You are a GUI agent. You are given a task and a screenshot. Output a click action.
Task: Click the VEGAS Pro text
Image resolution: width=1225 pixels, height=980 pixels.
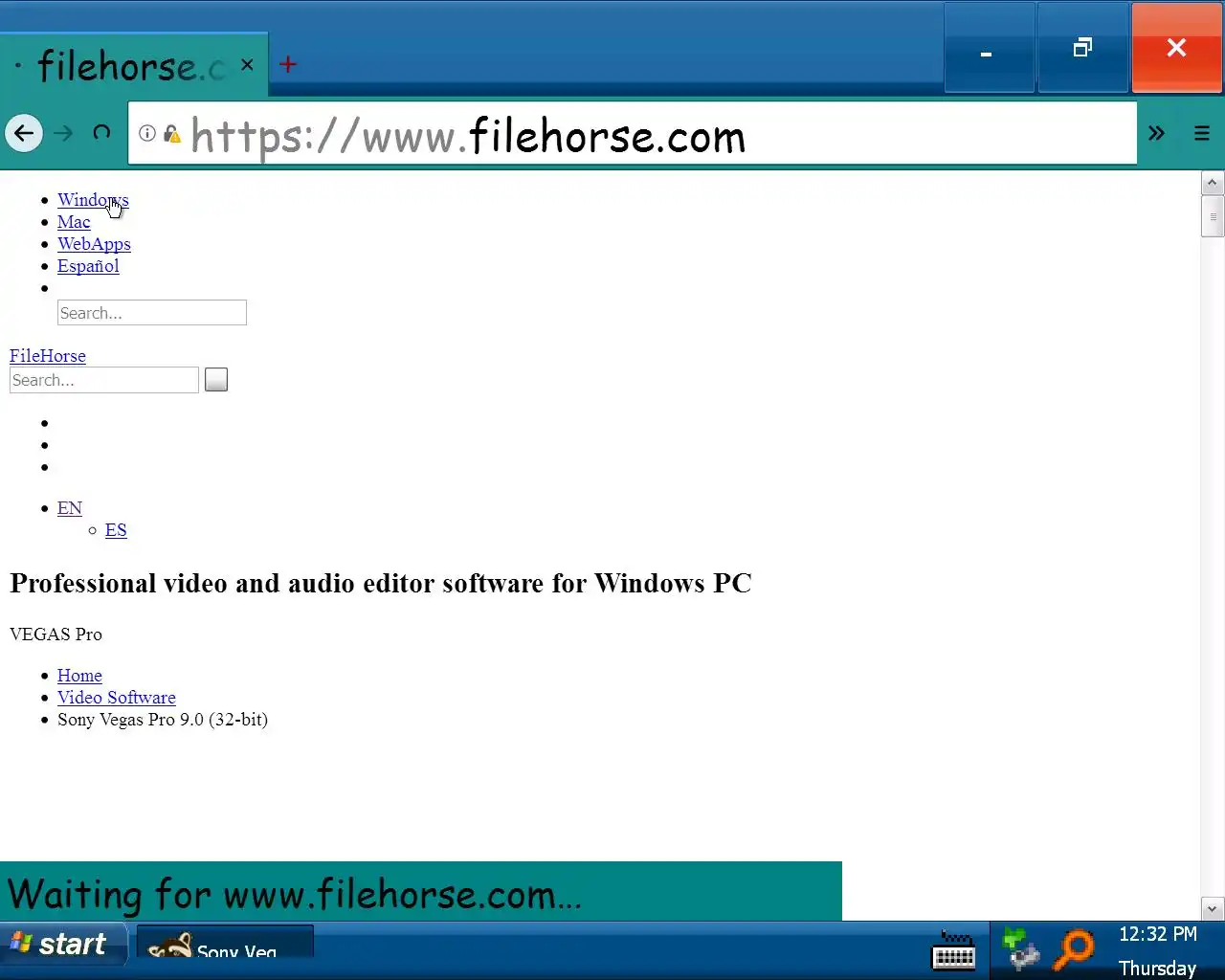tap(56, 634)
